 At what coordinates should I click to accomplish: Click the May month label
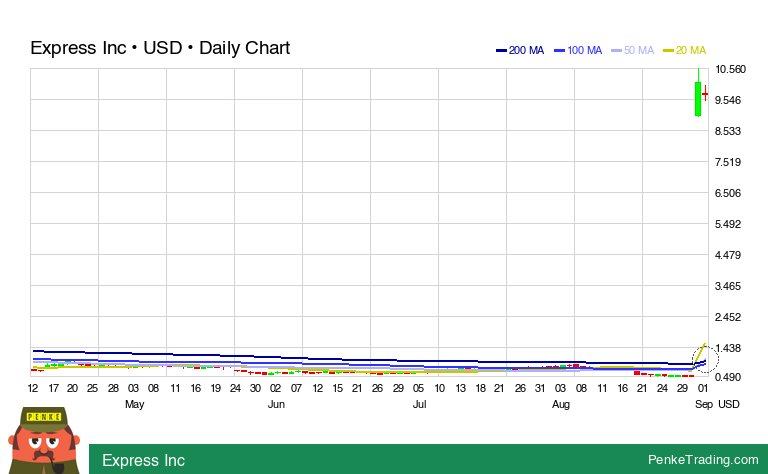click(134, 404)
